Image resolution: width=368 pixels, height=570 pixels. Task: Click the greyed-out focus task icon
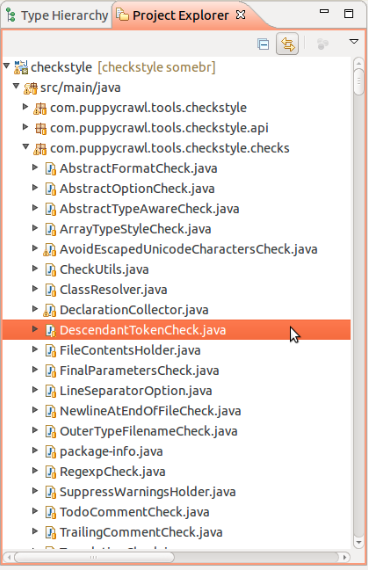coord(323,44)
